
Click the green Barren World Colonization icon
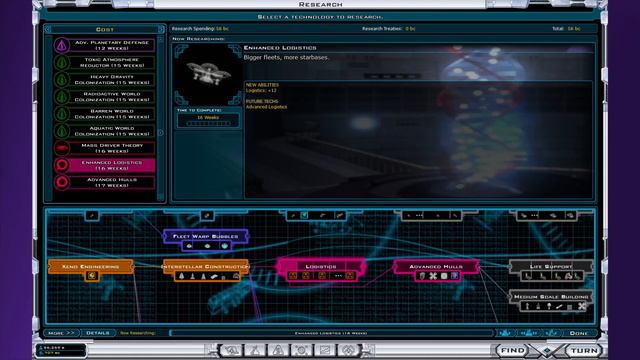[62, 114]
